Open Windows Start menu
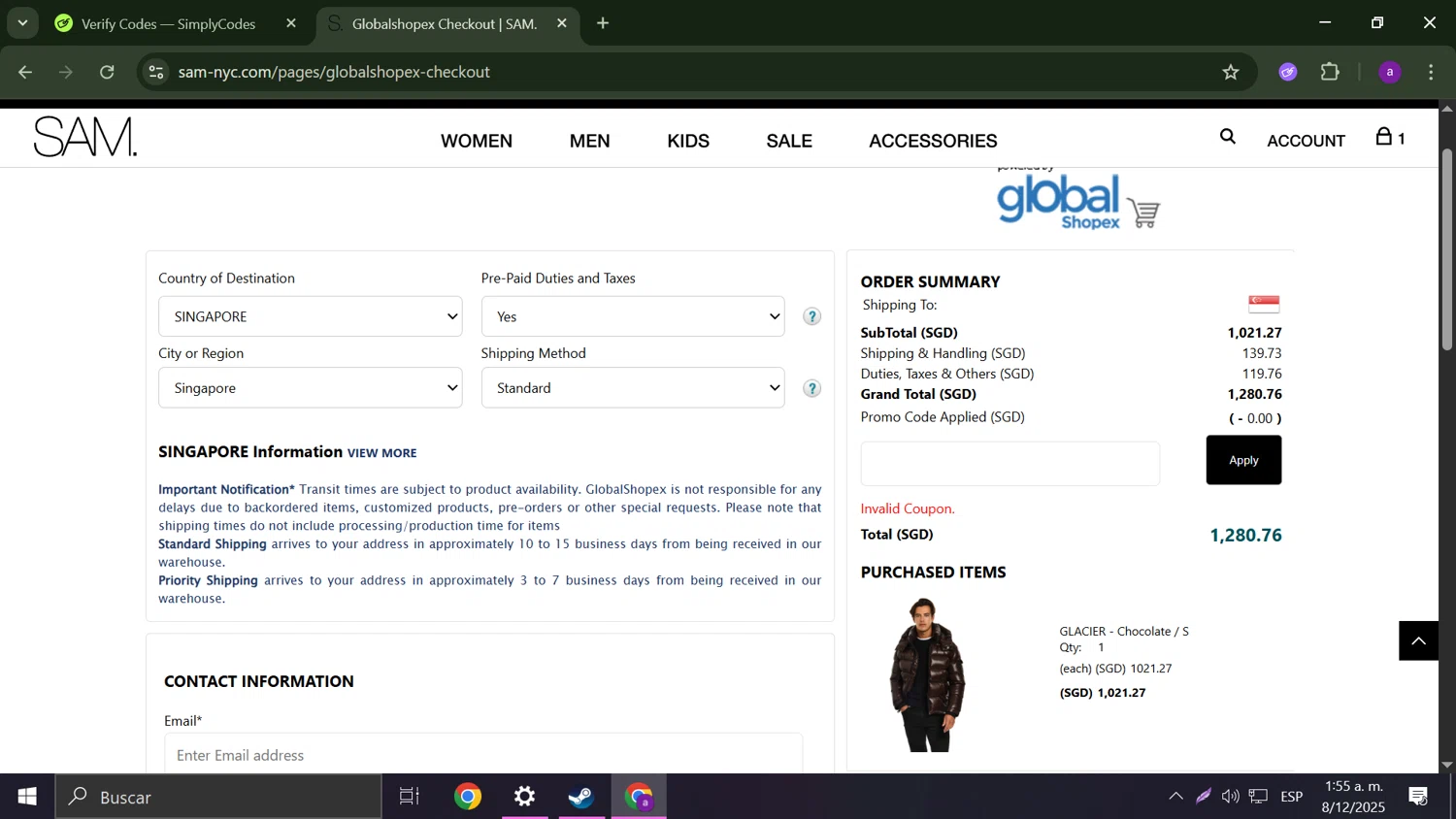 [27, 797]
